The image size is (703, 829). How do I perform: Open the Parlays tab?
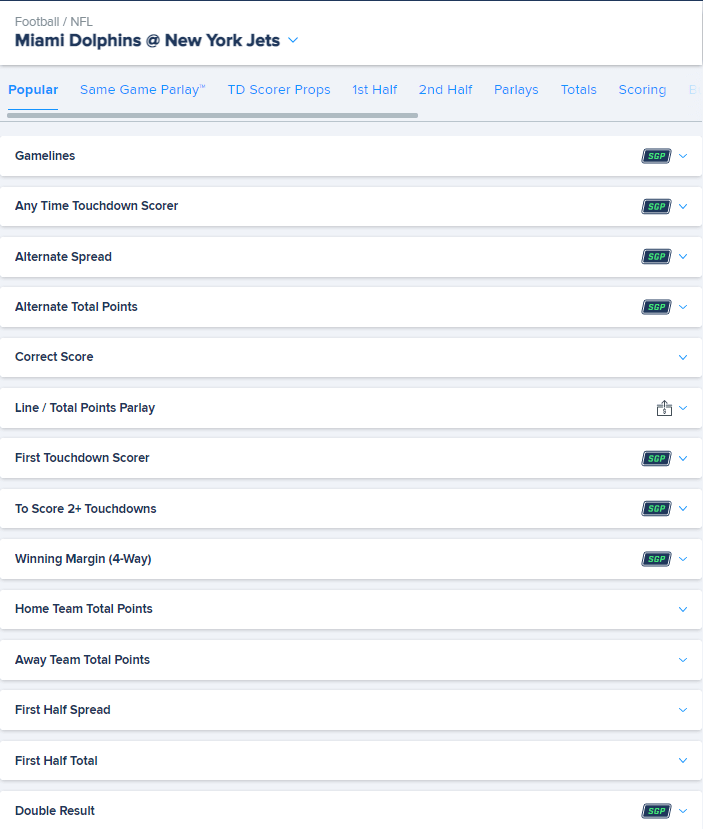[516, 90]
